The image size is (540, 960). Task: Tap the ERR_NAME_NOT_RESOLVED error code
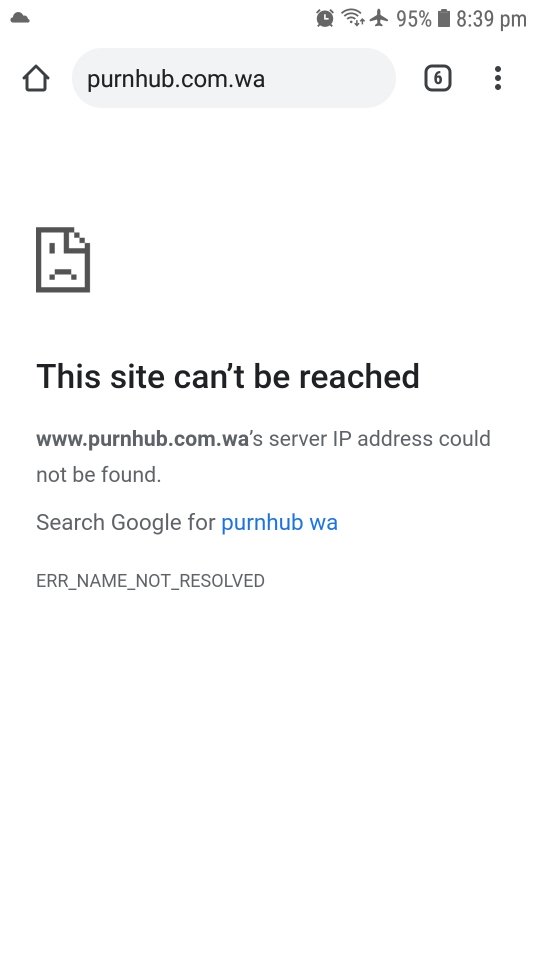151,580
